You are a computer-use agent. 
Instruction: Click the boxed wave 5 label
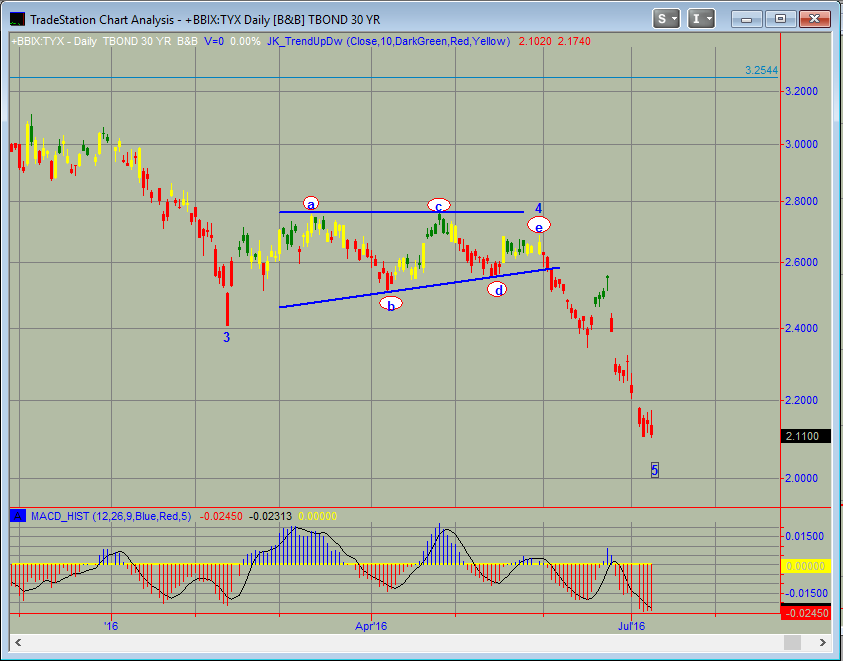coord(655,469)
